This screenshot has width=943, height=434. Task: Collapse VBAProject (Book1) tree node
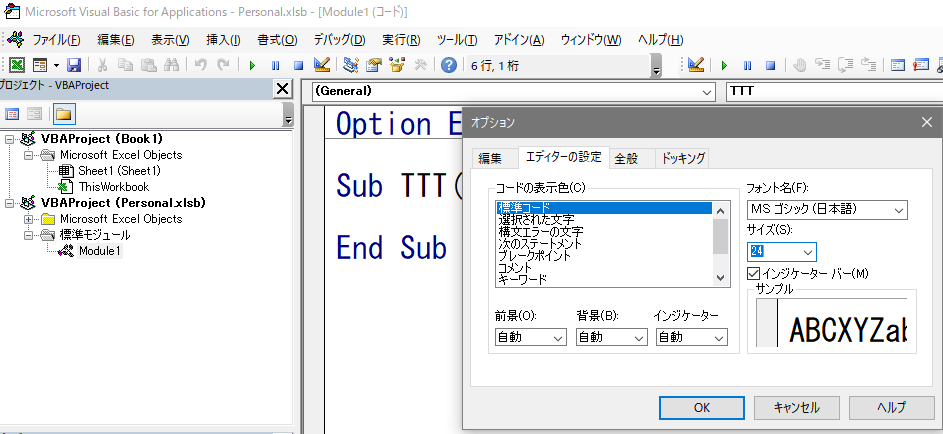(x=8, y=139)
